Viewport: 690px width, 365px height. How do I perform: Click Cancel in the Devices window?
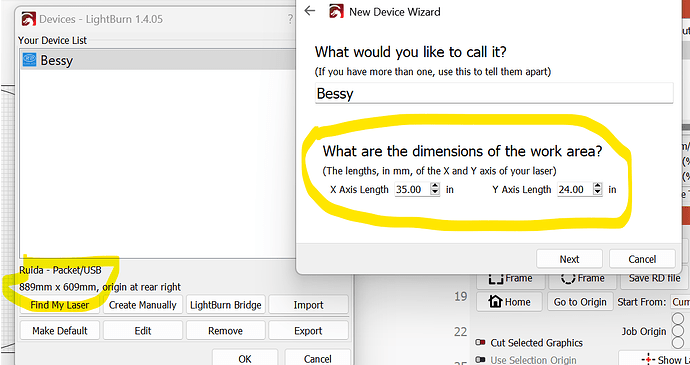point(317,358)
